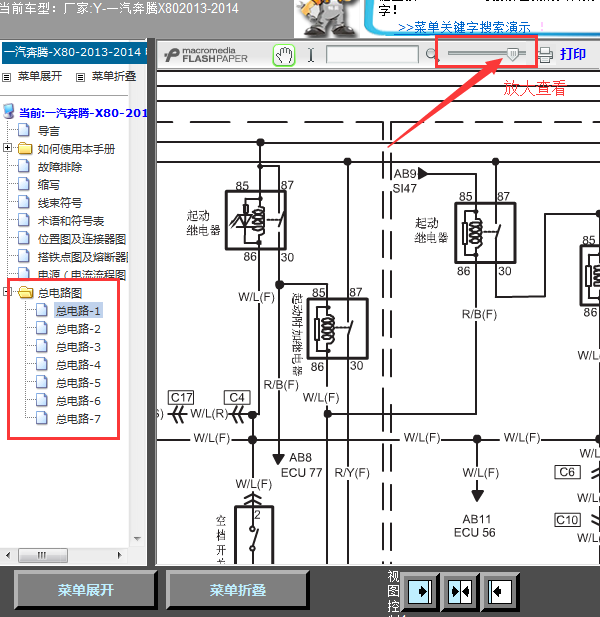Select the text selection cursor tool

click(x=311, y=55)
